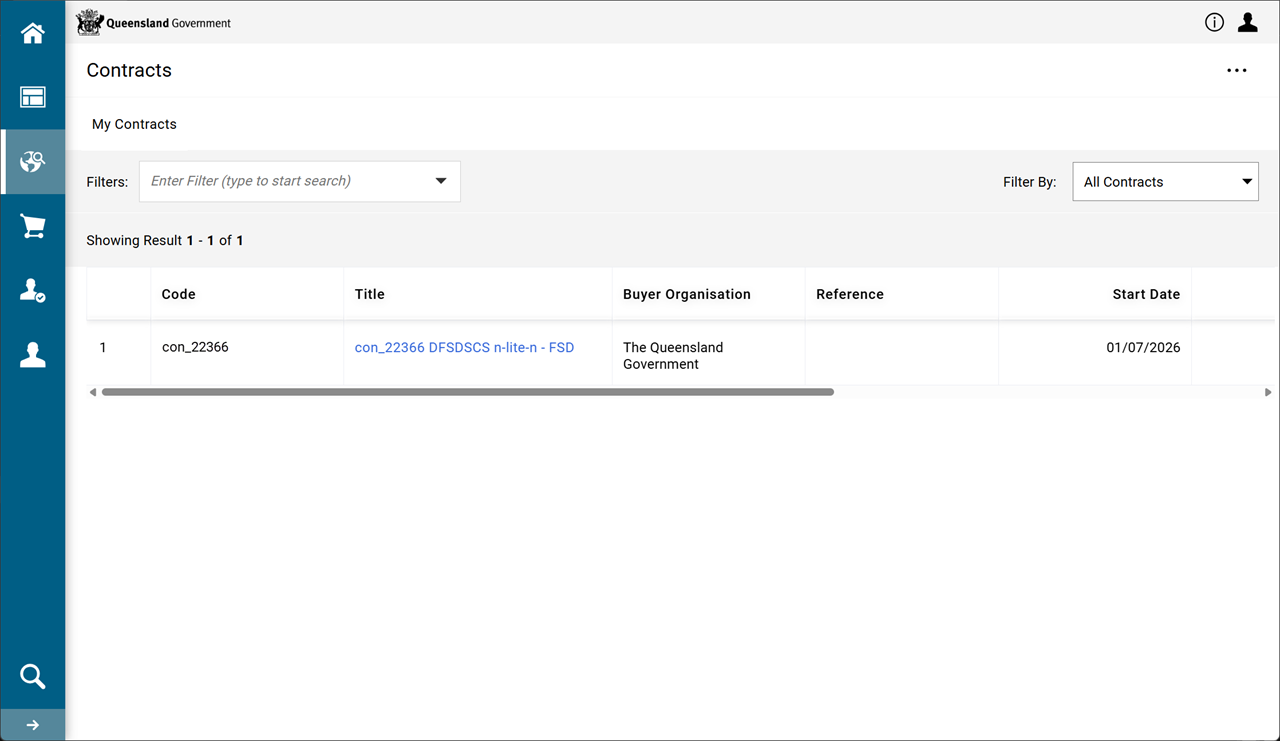Image resolution: width=1280 pixels, height=741 pixels.
Task: Click the Queensland Government logo
Action: coord(154,23)
